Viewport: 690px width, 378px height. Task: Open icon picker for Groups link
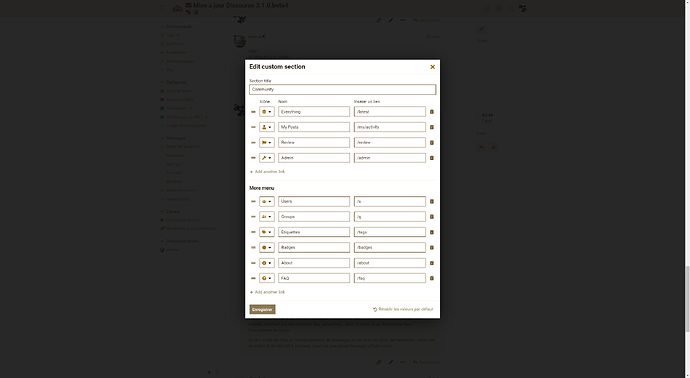click(267, 217)
